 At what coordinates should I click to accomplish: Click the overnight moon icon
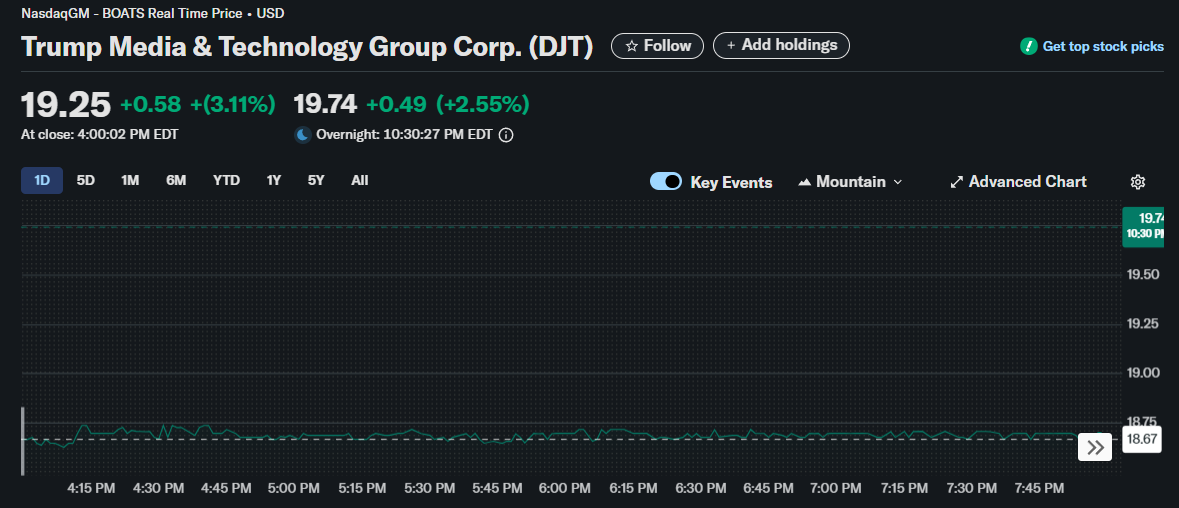tap(302, 135)
